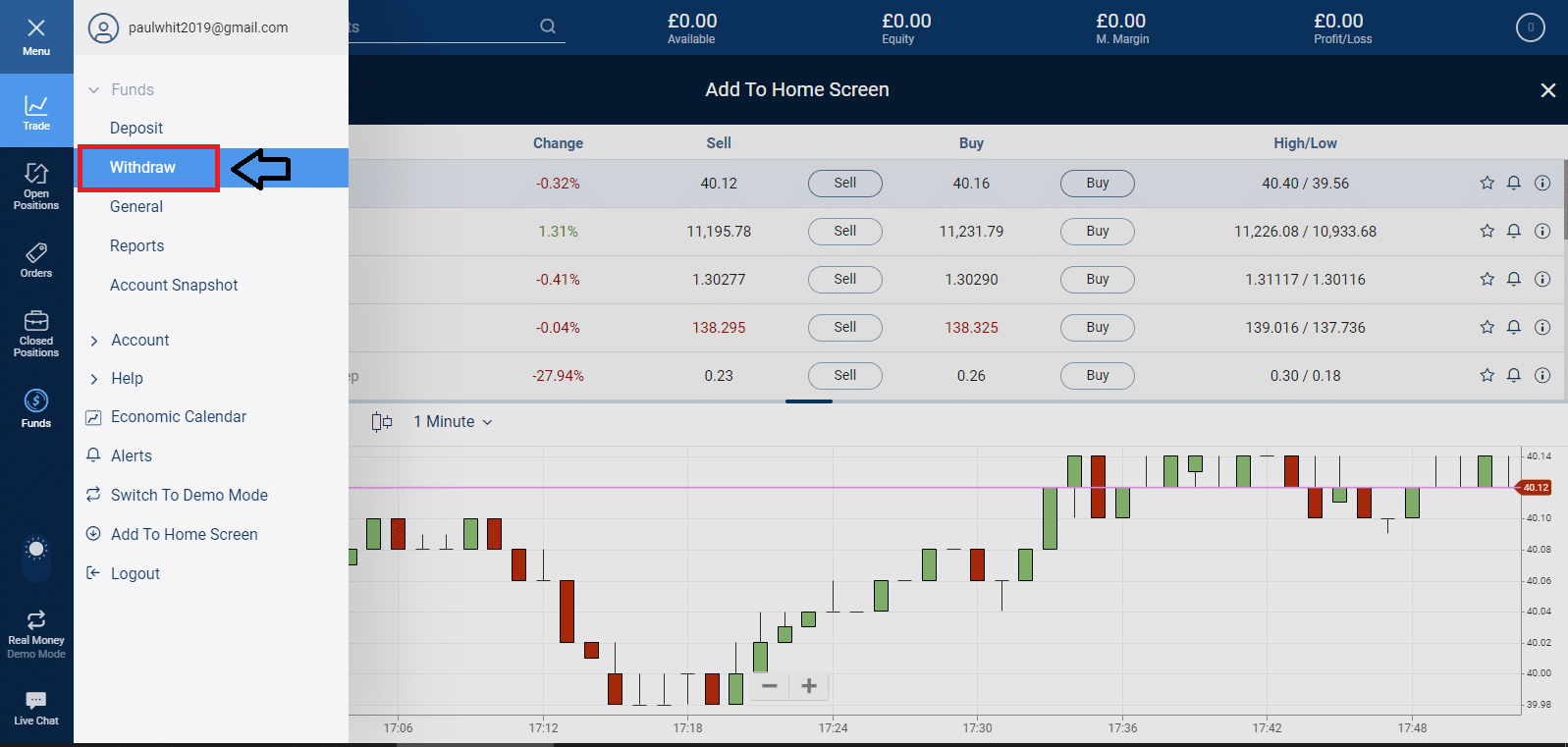Toggle the light/dark theme switch

tap(36, 550)
